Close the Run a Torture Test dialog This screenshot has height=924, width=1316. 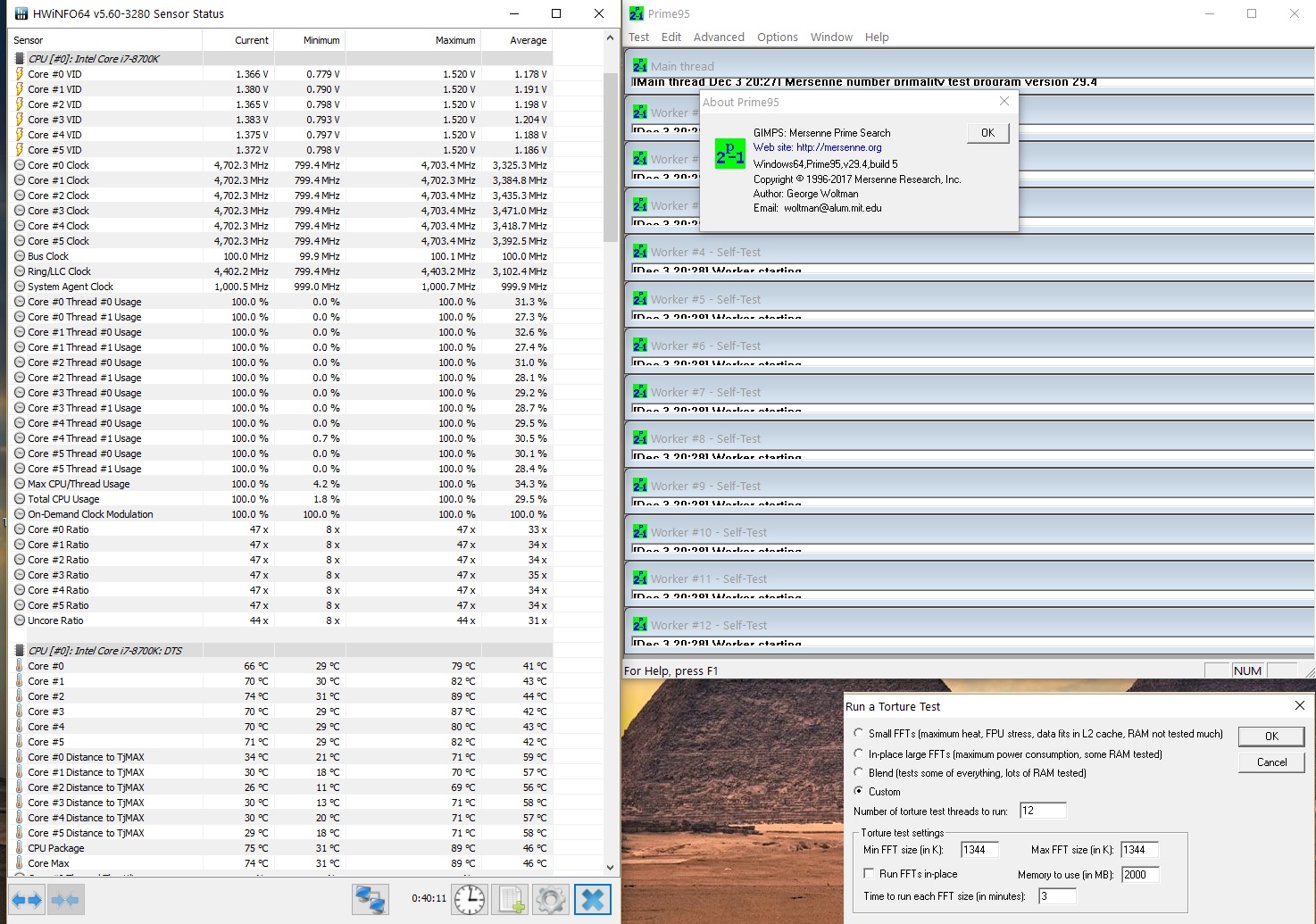tap(1300, 705)
